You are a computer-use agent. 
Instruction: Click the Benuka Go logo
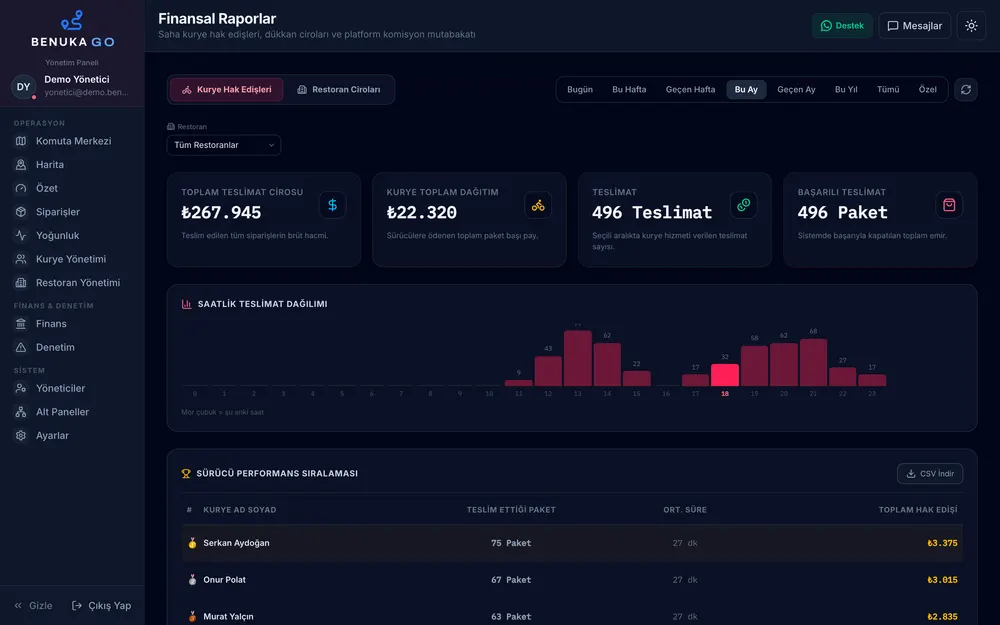72,29
